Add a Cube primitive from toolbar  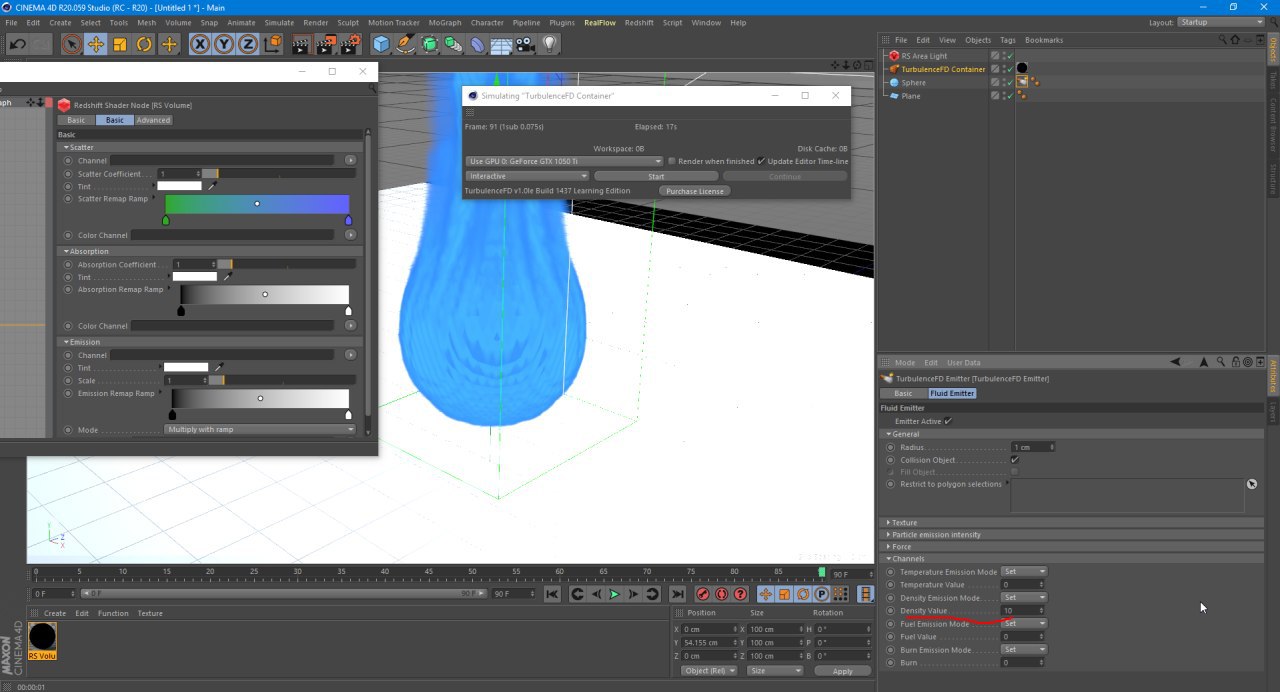click(381, 44)
